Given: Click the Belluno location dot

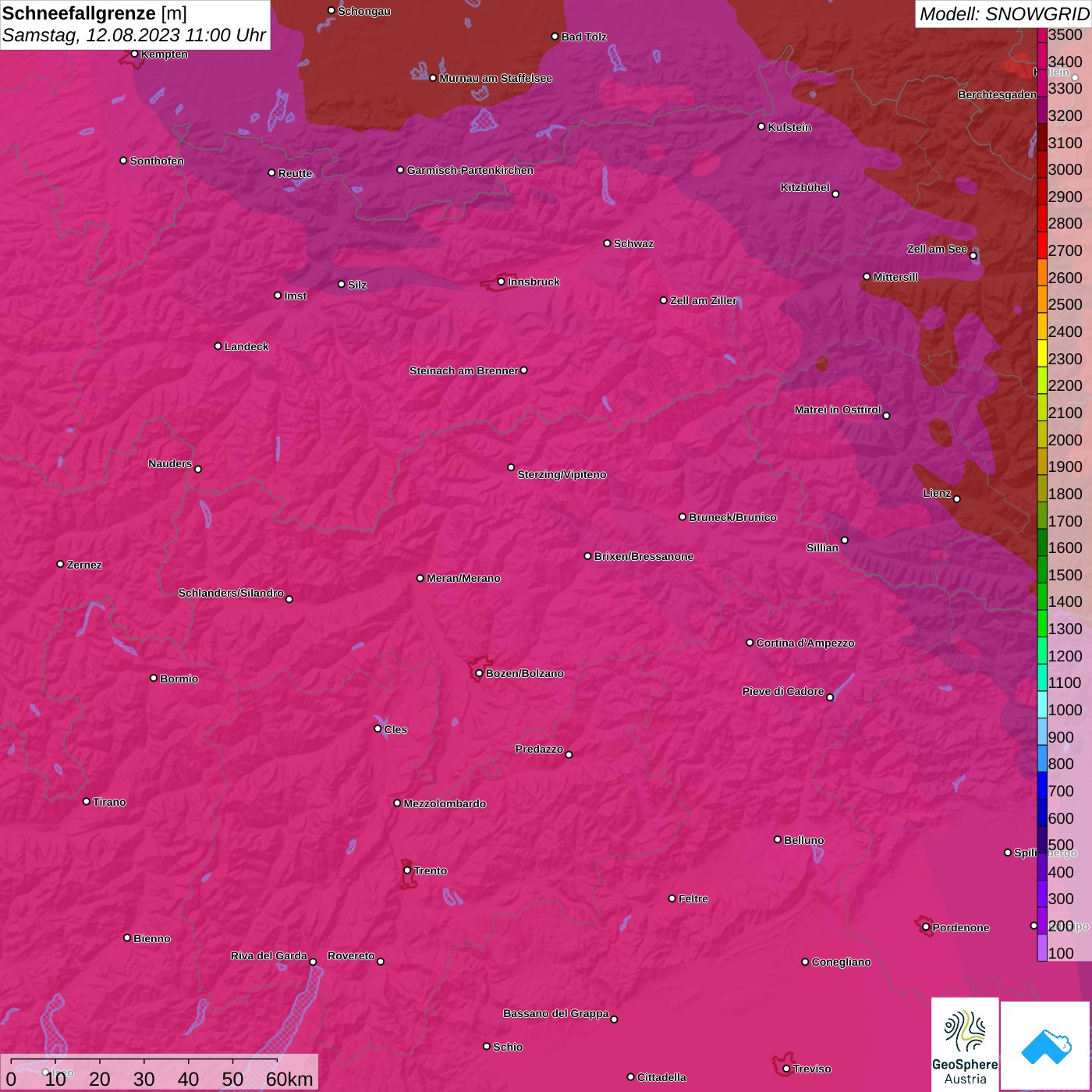Looking at the screenshot, I should coord(778,839).
